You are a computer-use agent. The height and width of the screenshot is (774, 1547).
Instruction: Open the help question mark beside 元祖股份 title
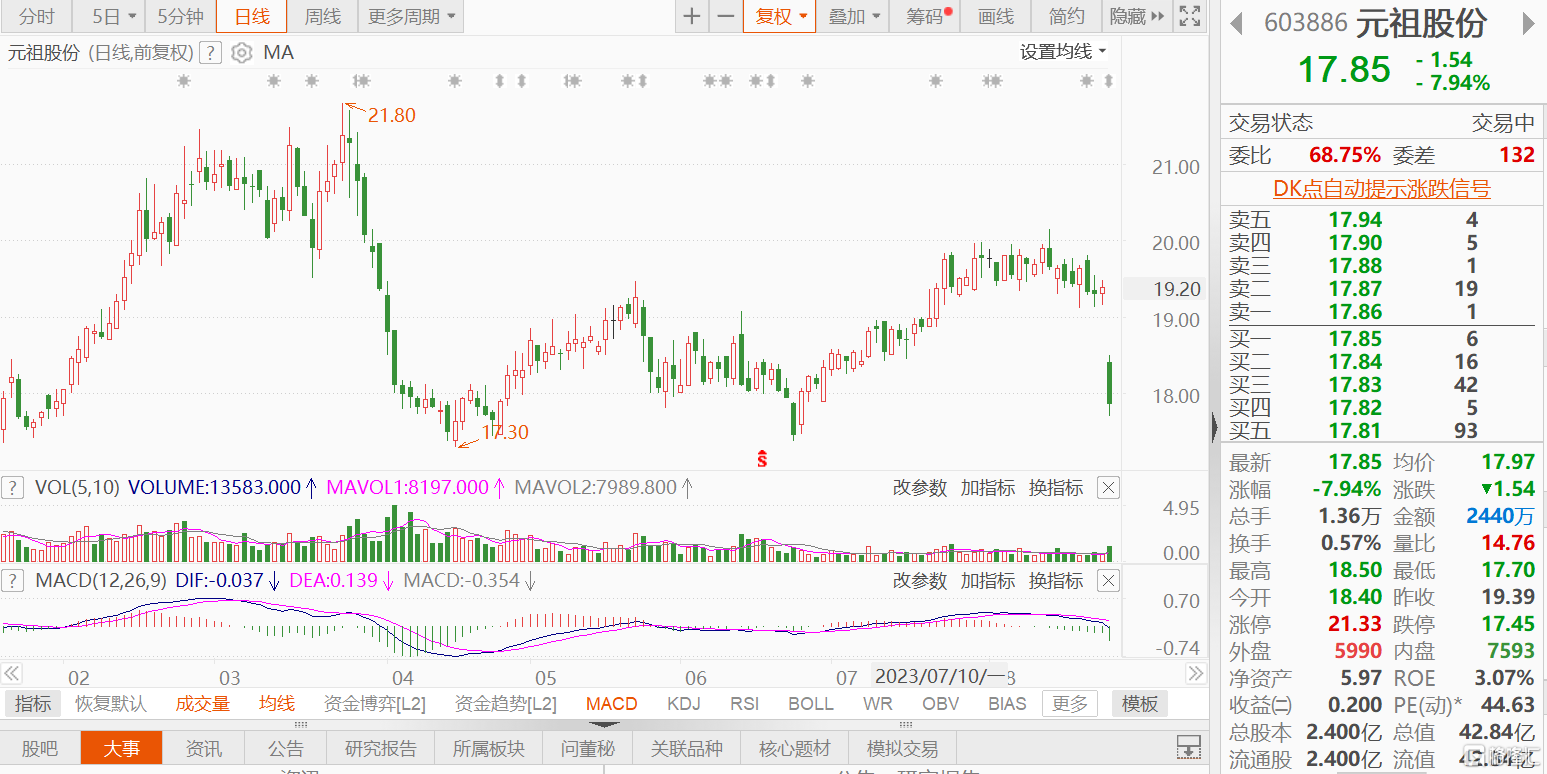point(210,53)
